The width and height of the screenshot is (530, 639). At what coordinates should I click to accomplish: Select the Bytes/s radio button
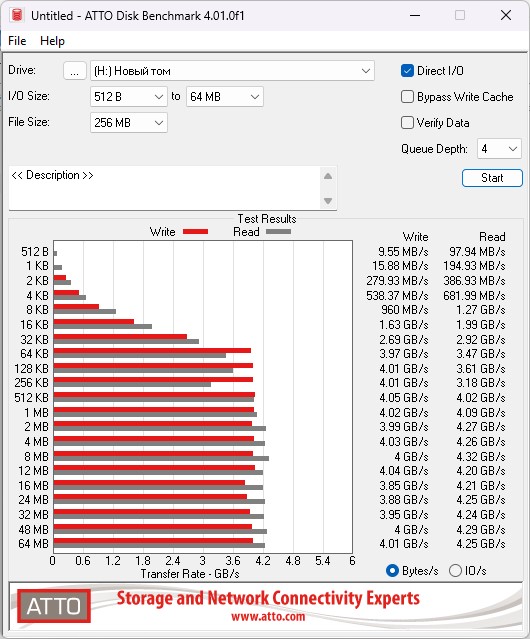[392, 571]
